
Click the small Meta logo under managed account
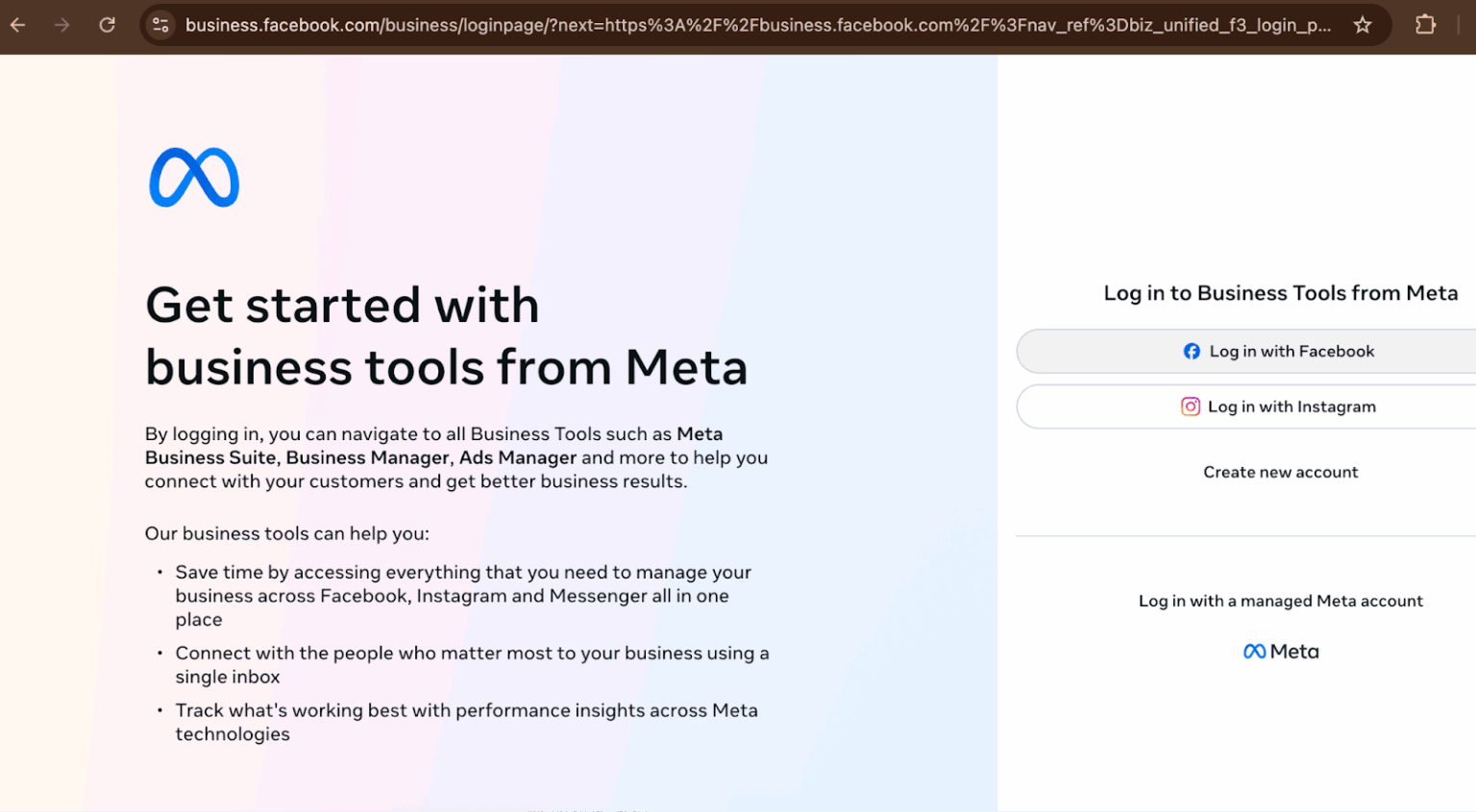pyautogui.click(x=1281, y=652)
